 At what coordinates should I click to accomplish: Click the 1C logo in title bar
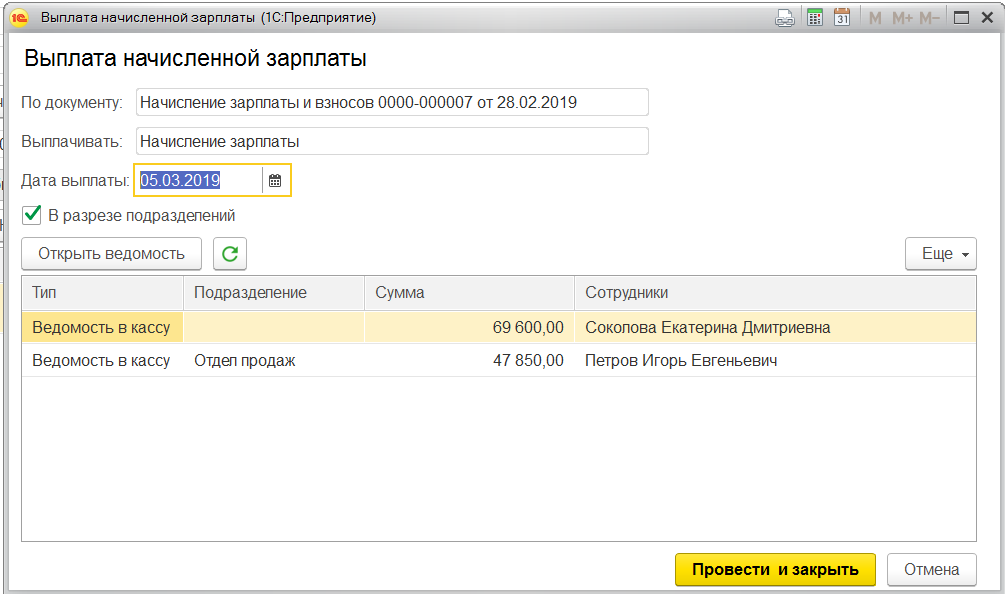point(18,17)
